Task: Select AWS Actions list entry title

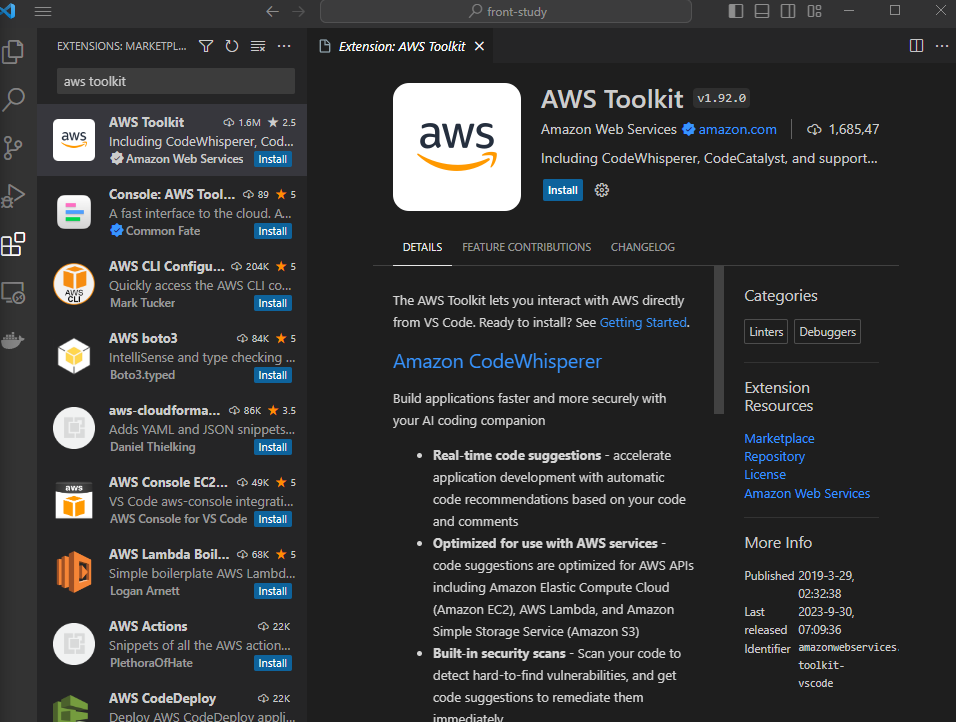Action: (148, 626)
